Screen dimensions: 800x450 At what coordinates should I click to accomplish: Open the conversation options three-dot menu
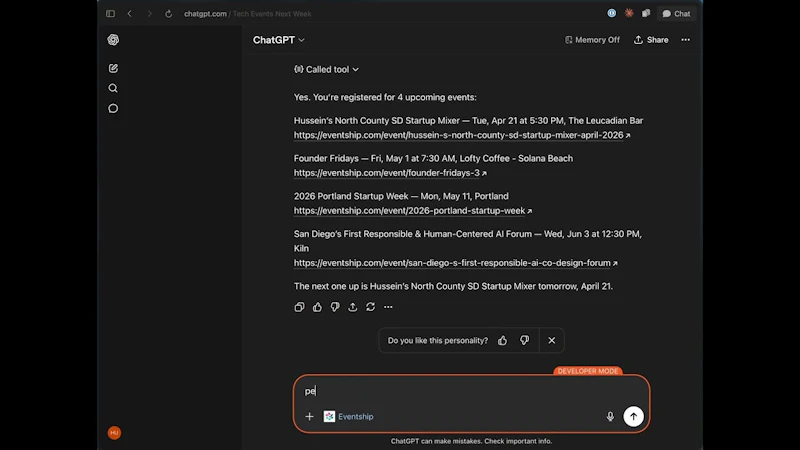pyautogui.click(x=685, y=40)
